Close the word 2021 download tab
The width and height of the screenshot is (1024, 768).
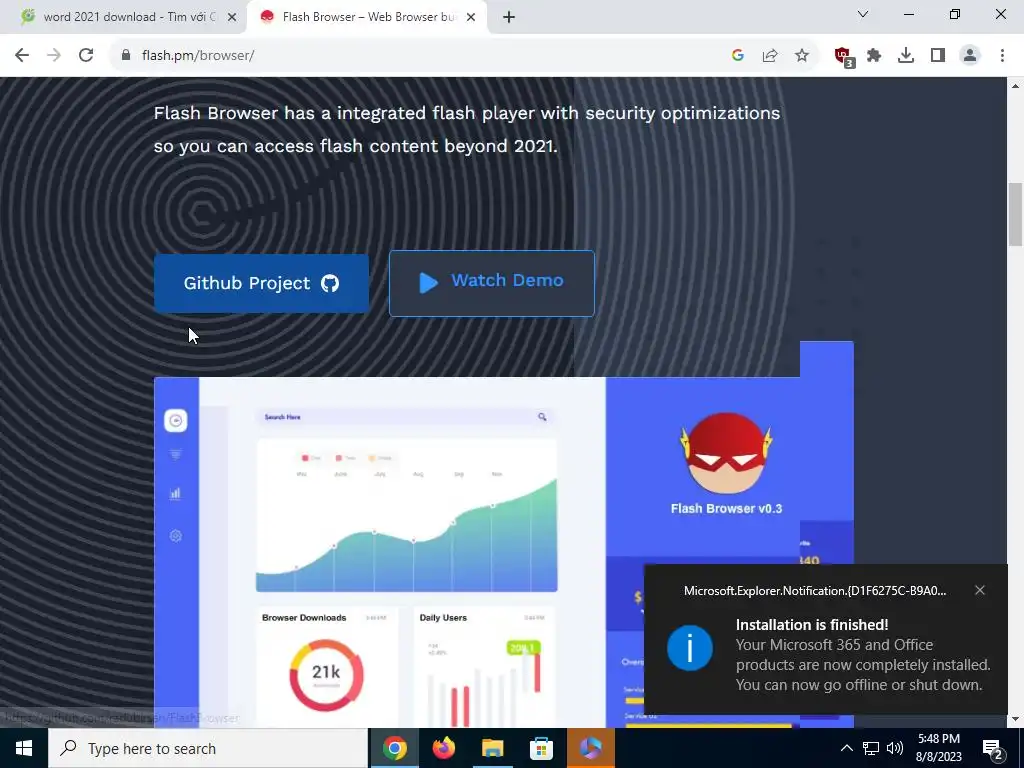pyautogui.click(x=232, y=18)
